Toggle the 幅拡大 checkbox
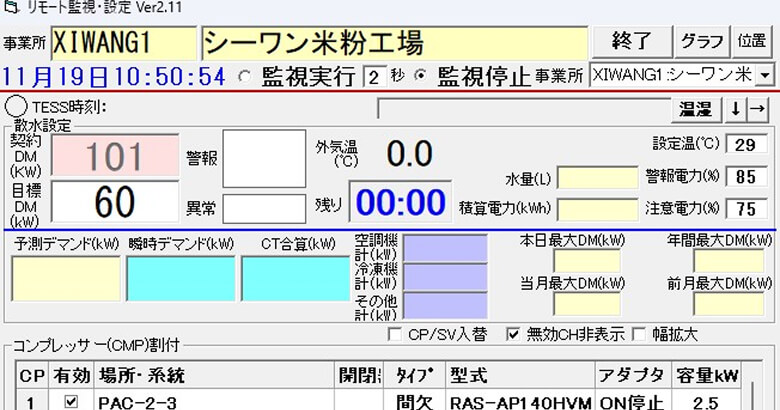Image resolution: width=780 pixels, height=410 pixels. point(639,333)
